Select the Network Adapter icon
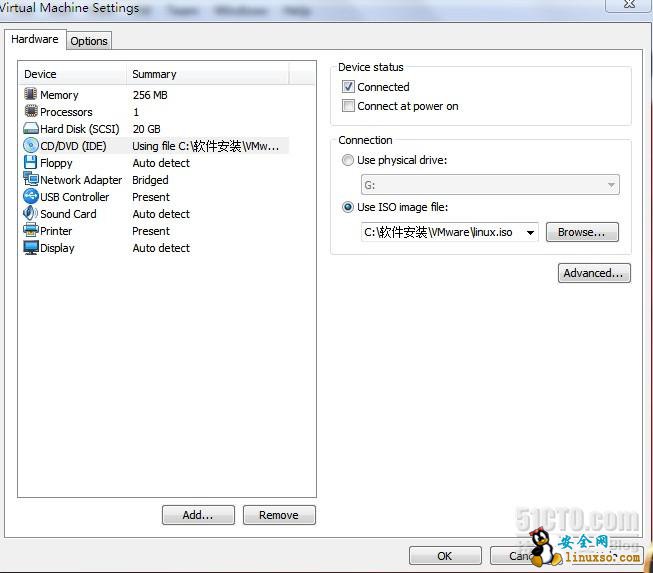653x573 pixels. 31,180
